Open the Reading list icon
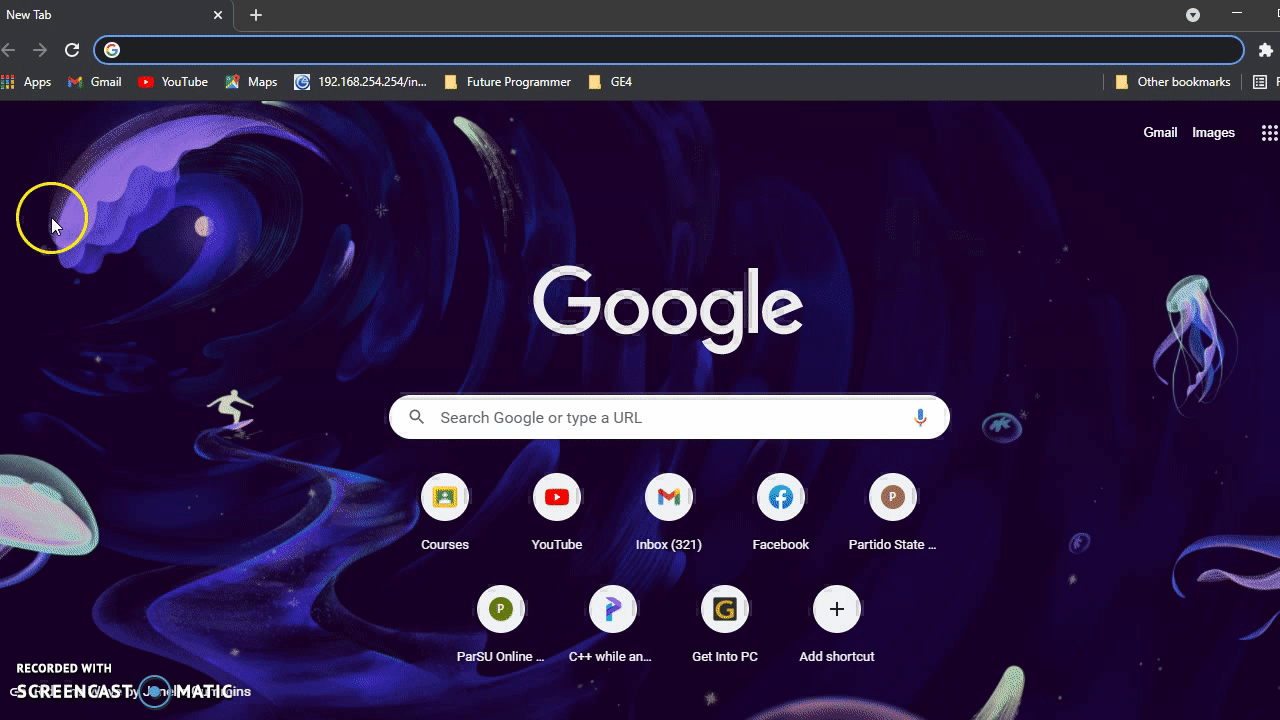Image resolution: width=1280 pixels, height=720 pixels. [1260, 82]
